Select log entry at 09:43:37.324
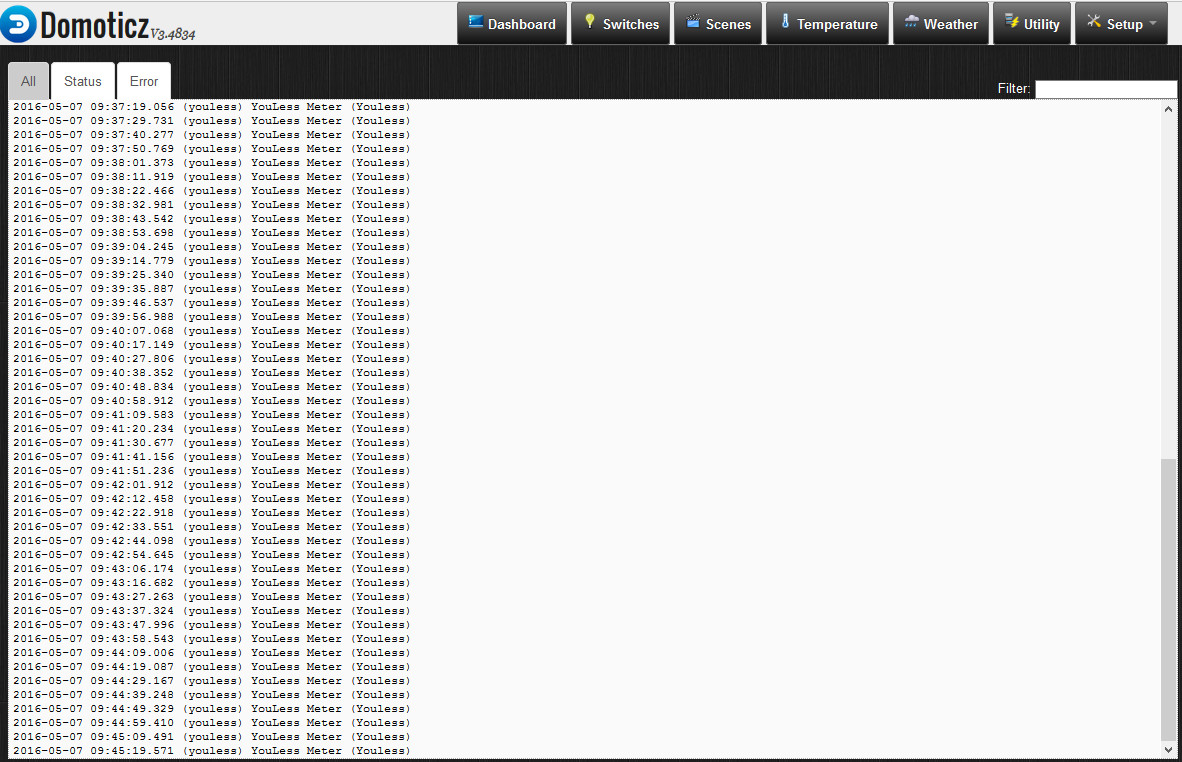This screenshot has height=762, width=1182. click(212, 611)
